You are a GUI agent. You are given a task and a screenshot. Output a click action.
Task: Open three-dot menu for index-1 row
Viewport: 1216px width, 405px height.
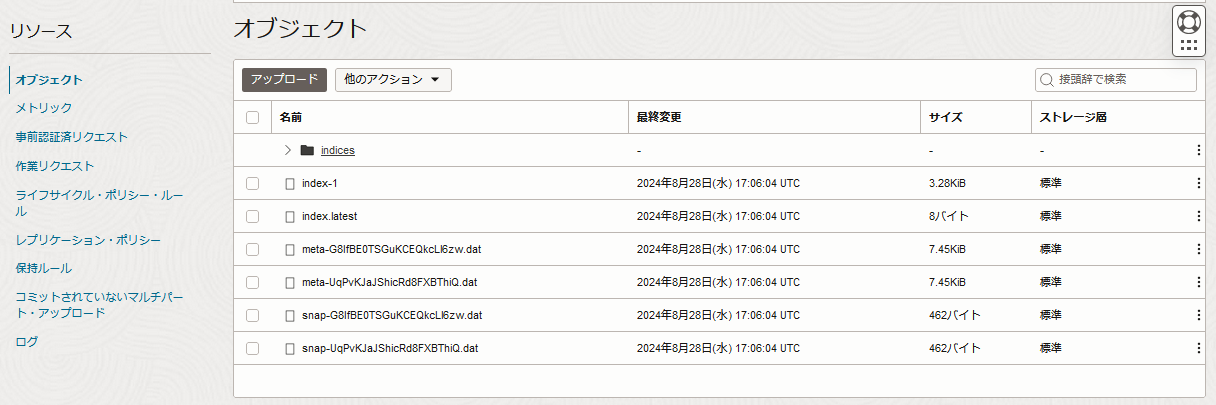point(1198,183)
